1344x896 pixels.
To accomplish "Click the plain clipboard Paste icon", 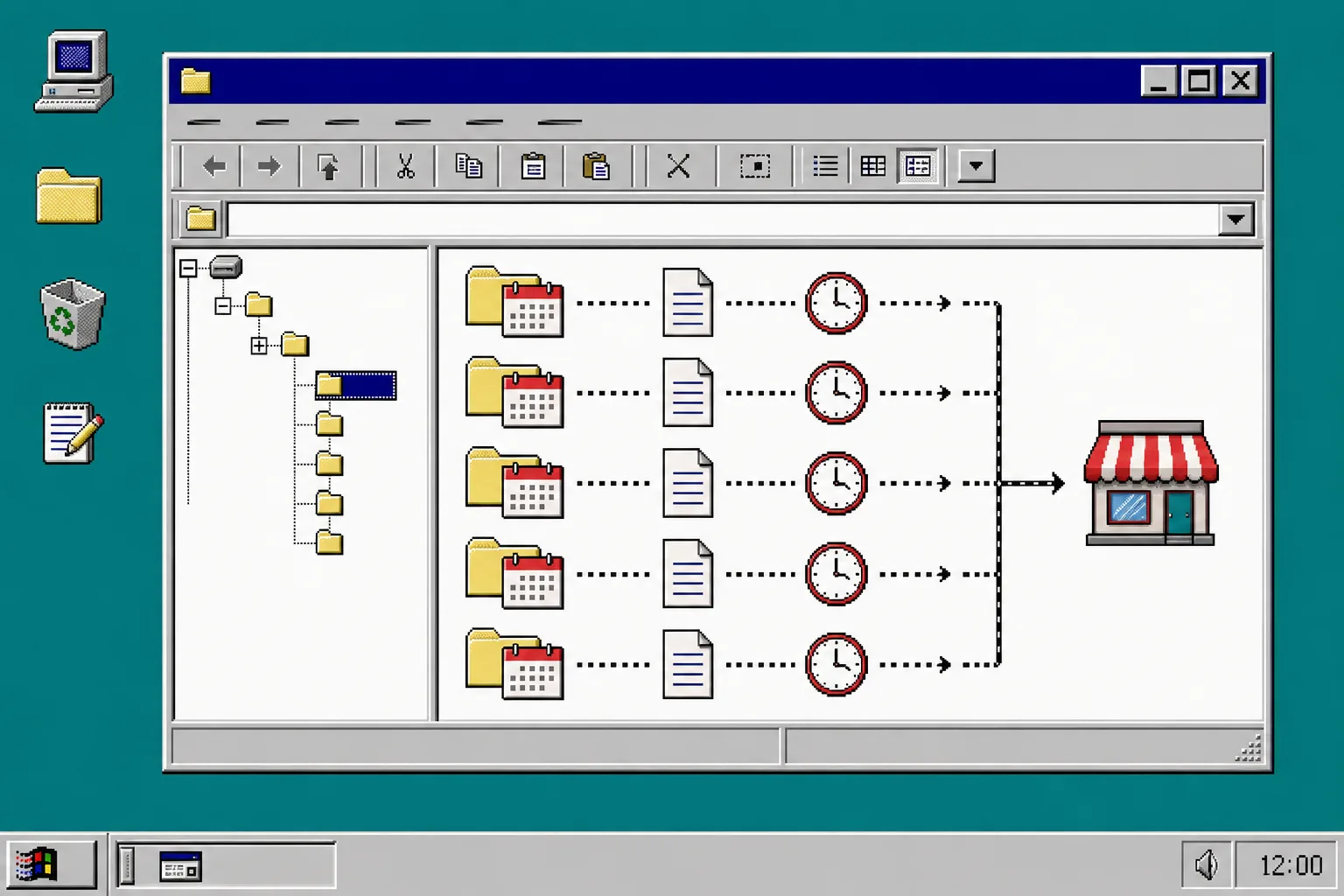I will (533, 166).
